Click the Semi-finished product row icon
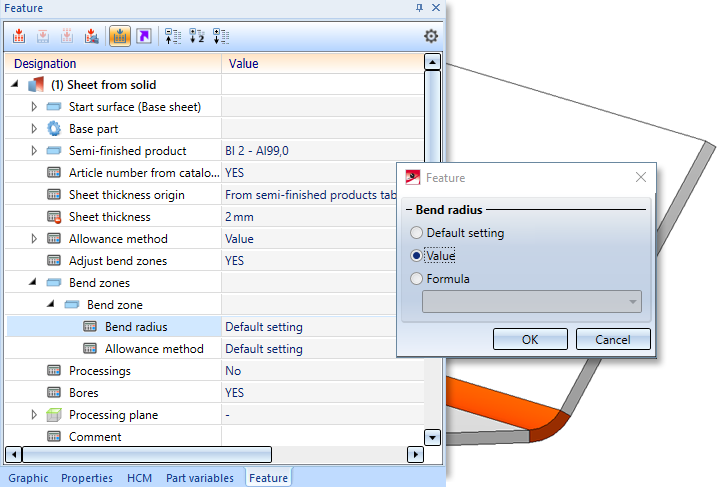The image size is (725, 487). coord(54,151)
